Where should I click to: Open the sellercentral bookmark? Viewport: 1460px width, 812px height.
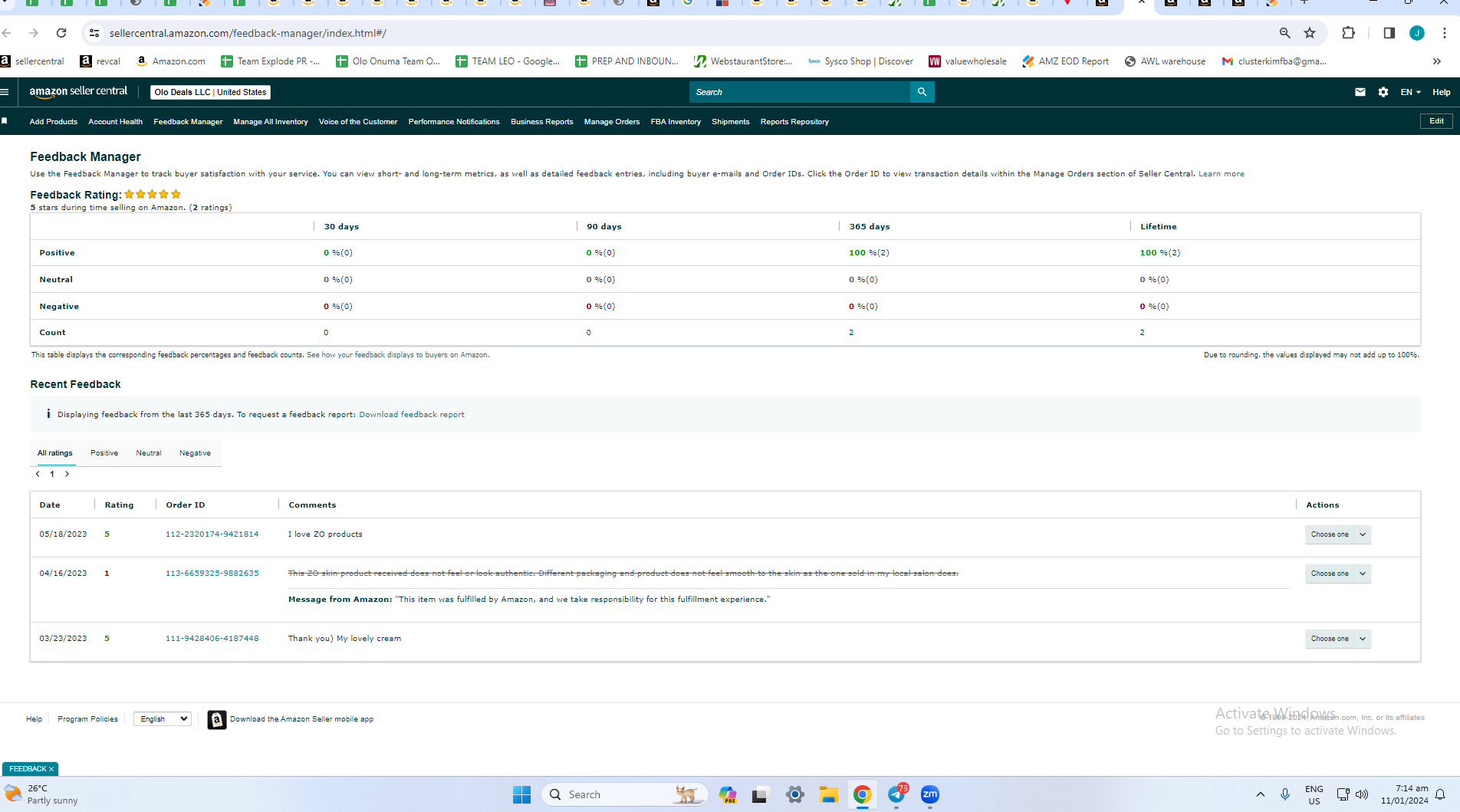tap(32, 61)
